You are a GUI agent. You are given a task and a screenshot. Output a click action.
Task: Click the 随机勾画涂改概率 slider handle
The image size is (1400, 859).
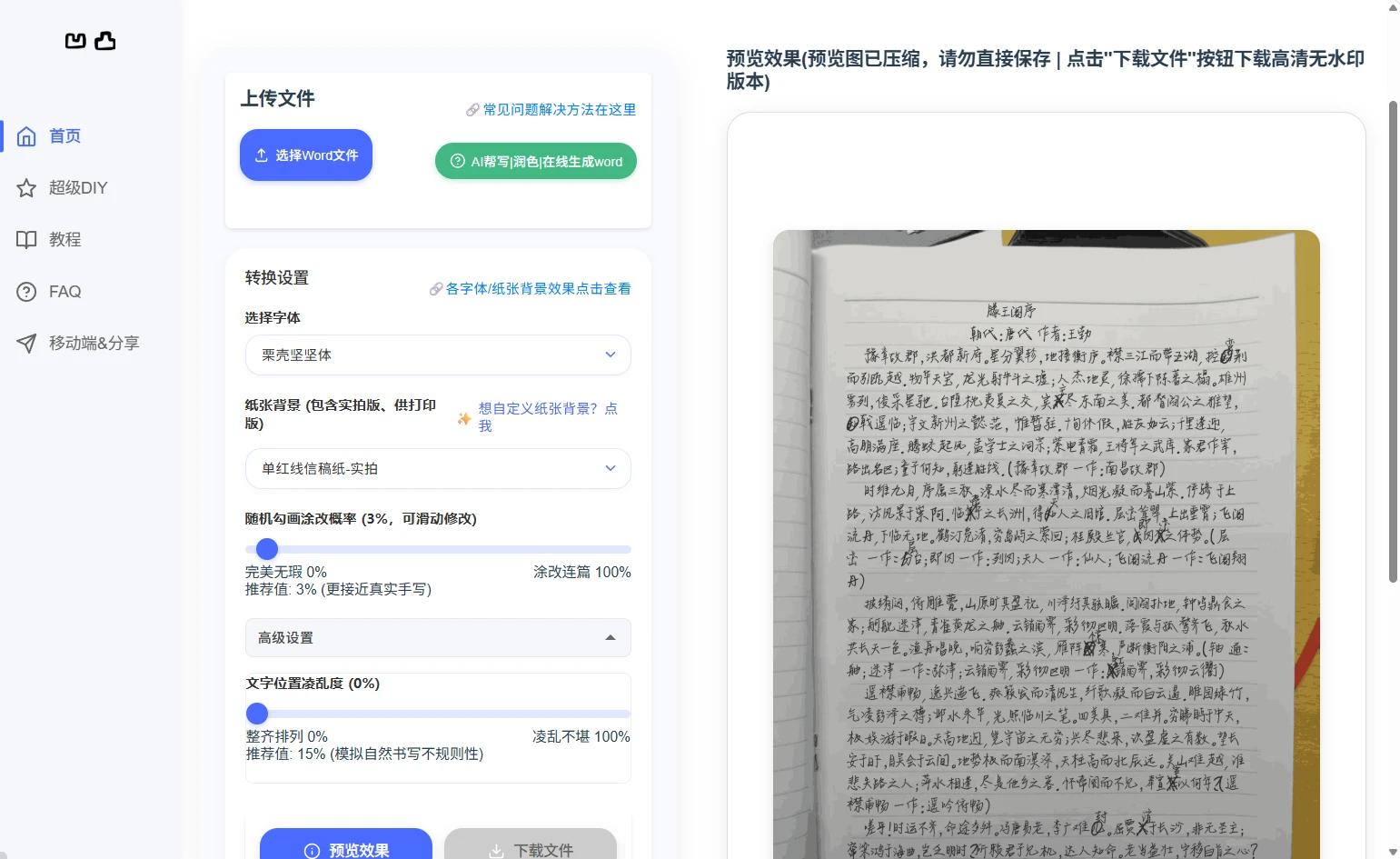pos(267,549)
